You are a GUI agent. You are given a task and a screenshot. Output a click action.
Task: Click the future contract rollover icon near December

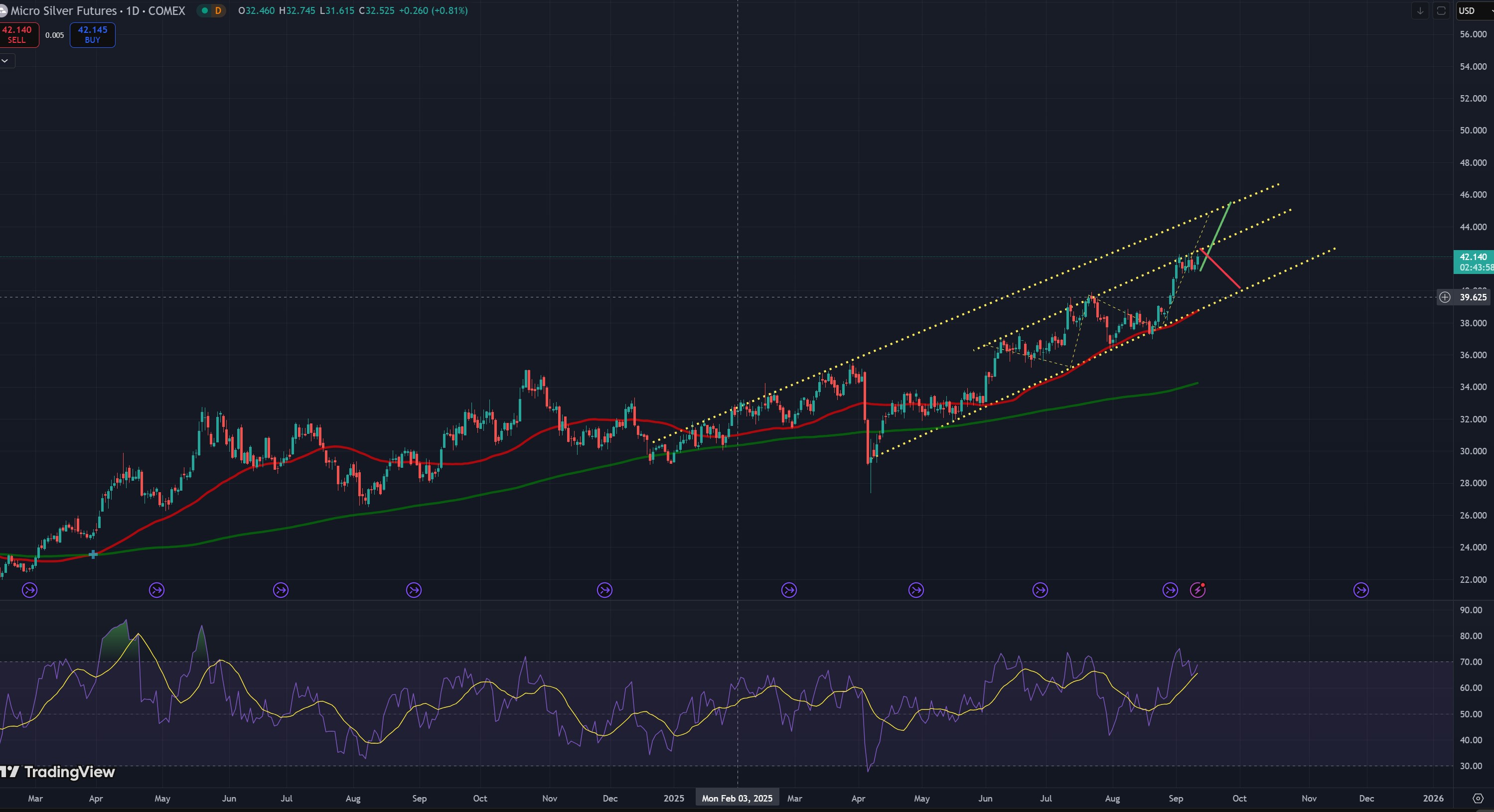1360,590
